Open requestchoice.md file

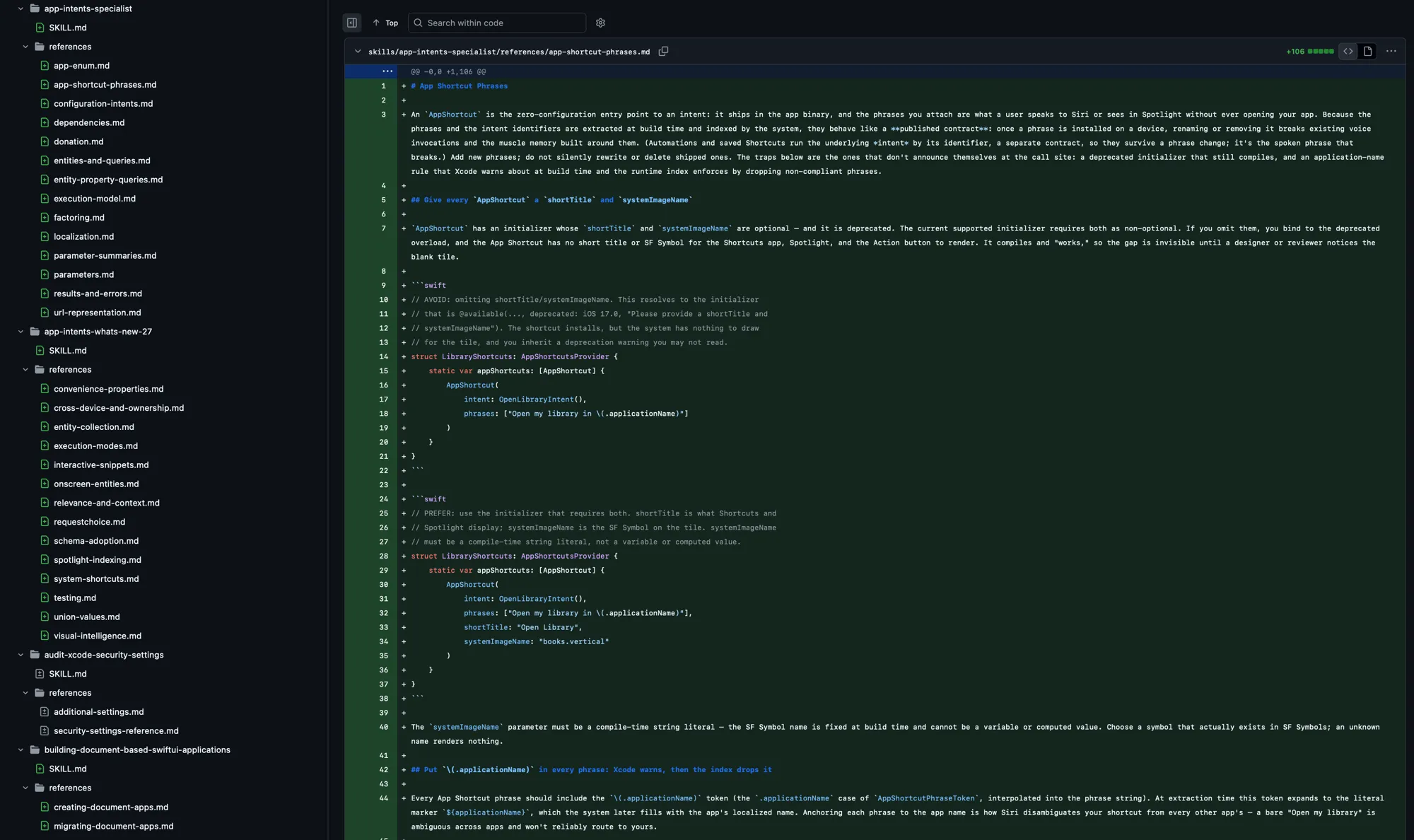click(89, 522)
